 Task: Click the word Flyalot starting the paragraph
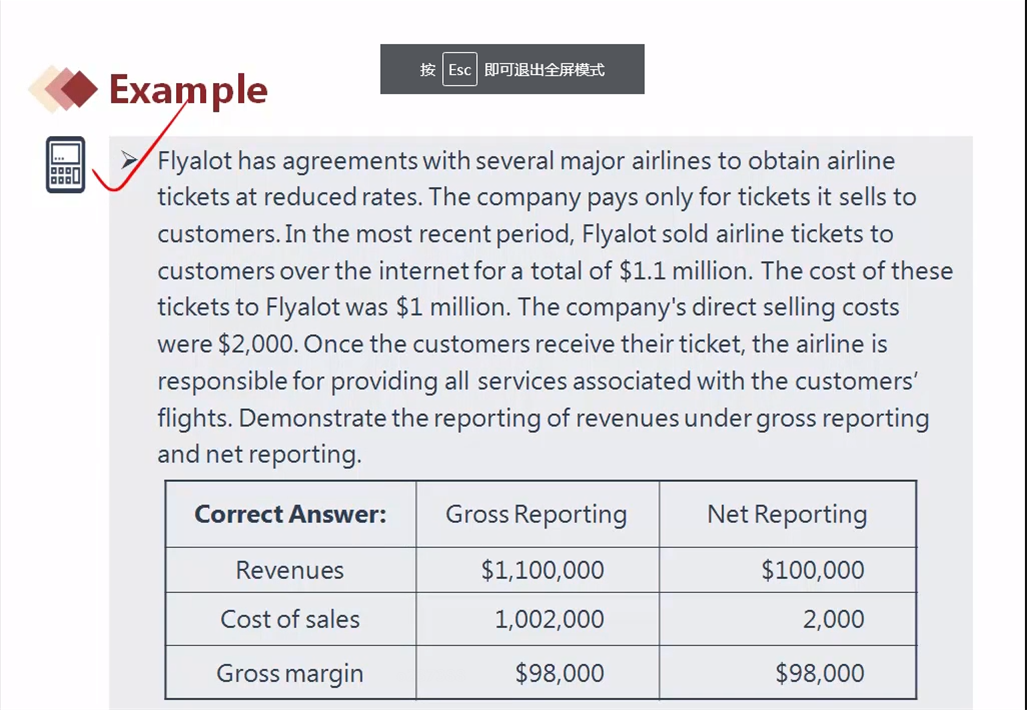click(x=195, y=162)
